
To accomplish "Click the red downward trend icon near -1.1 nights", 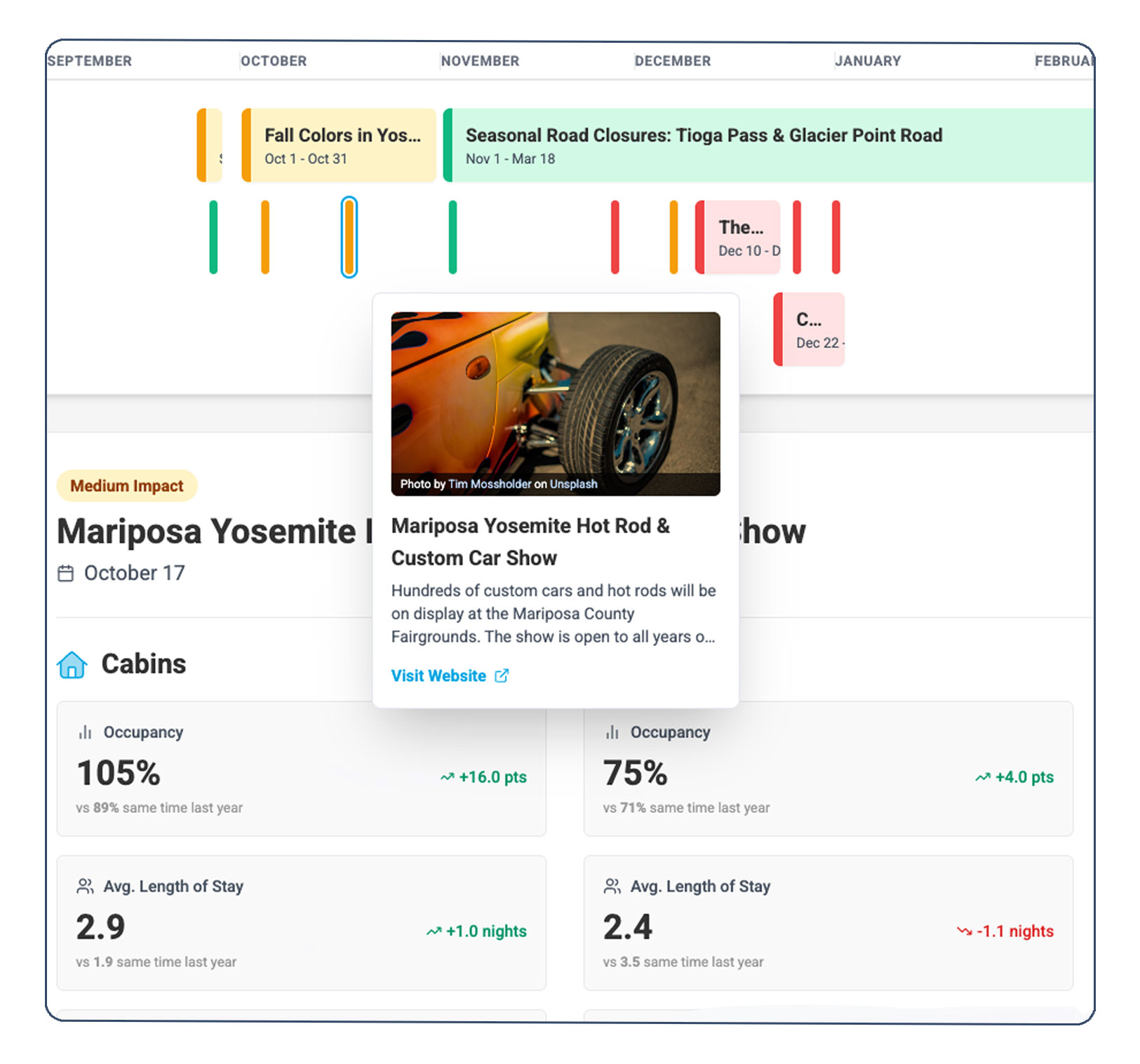I will pyautogui.click(x=964, y=931).
